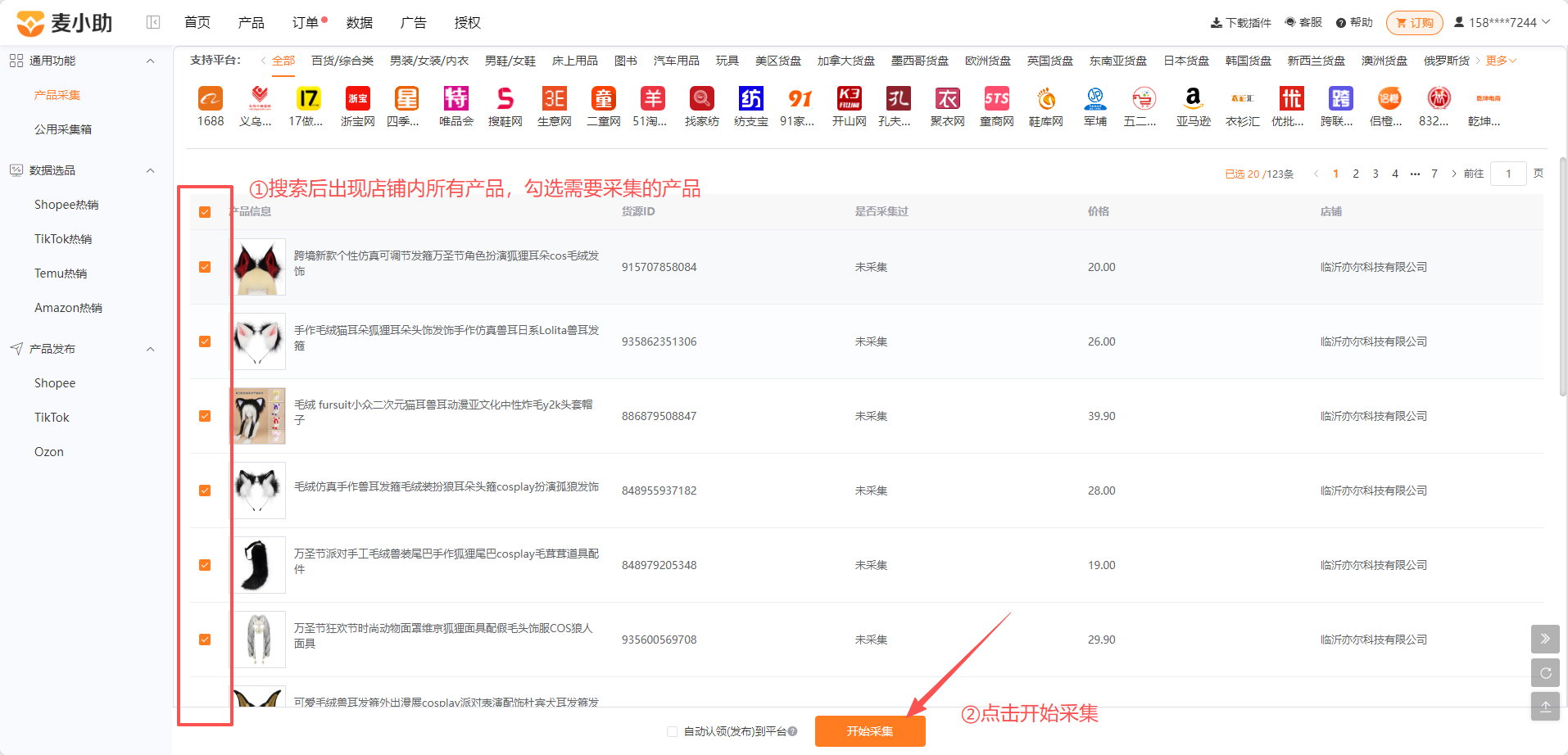Choose the 搜鞋网 platform icon

tap(505, 99)
